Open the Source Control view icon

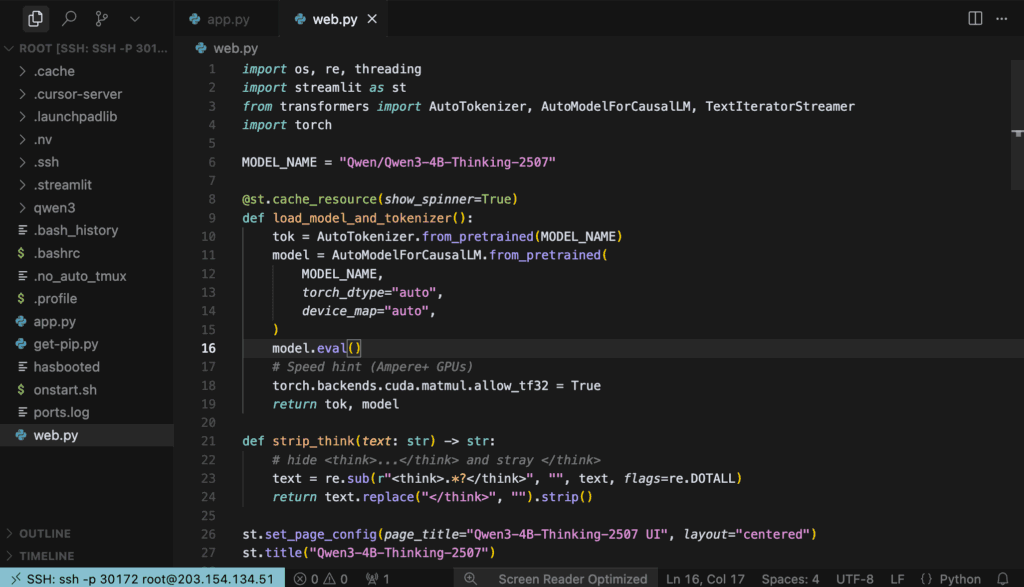click(101, 18)
